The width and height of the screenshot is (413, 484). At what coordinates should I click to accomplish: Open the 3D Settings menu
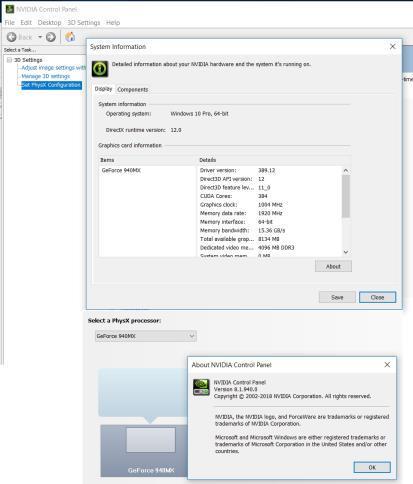coord(84,23)
